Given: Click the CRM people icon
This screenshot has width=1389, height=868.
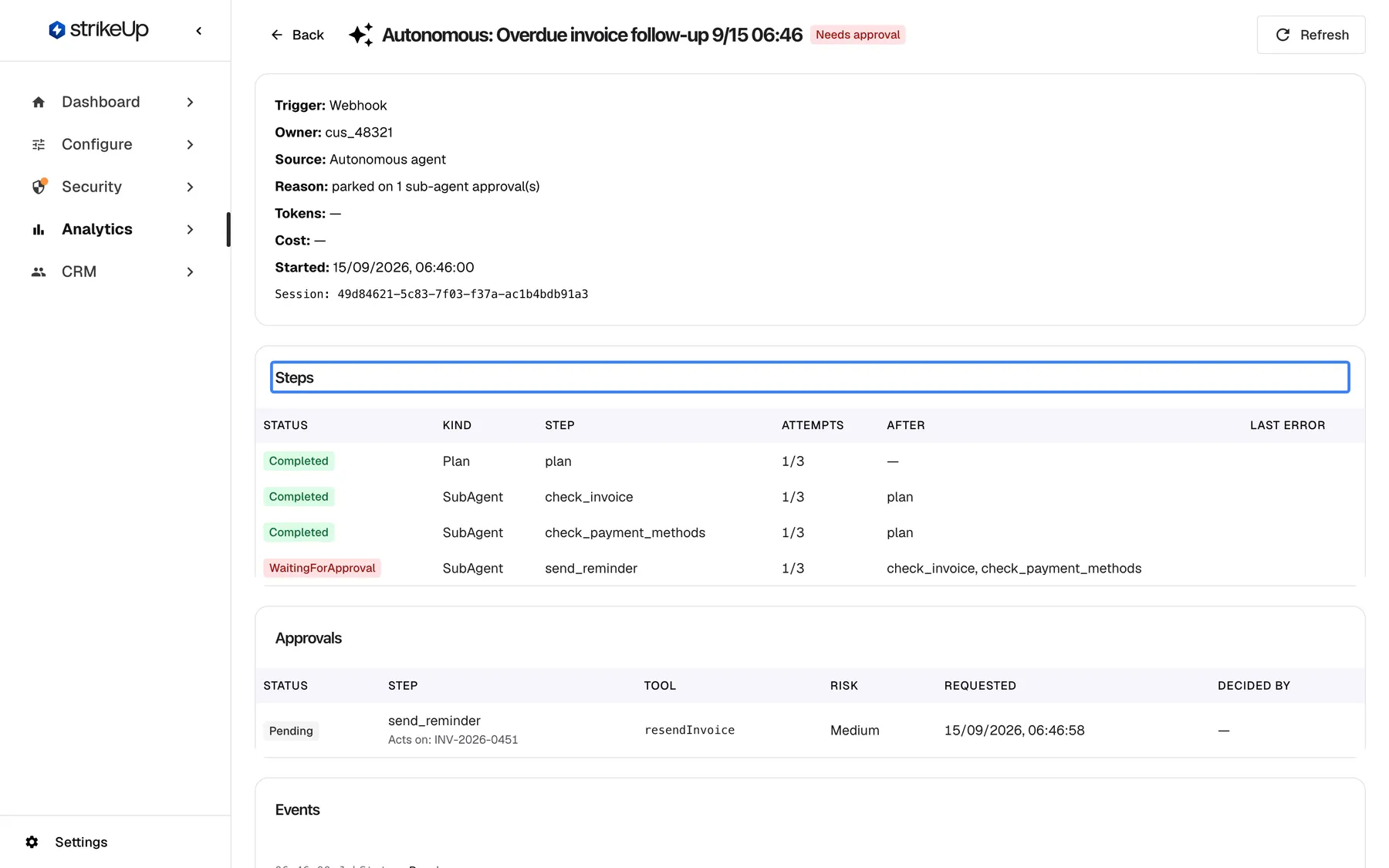Looking at the screenshot, I should click(39, 272).
